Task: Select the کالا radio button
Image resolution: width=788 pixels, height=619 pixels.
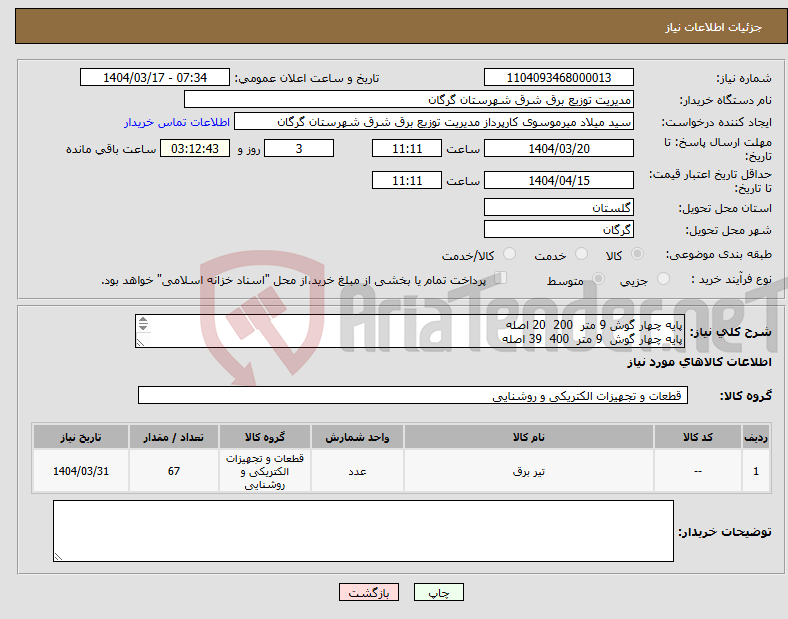Action: pos(637,254)
